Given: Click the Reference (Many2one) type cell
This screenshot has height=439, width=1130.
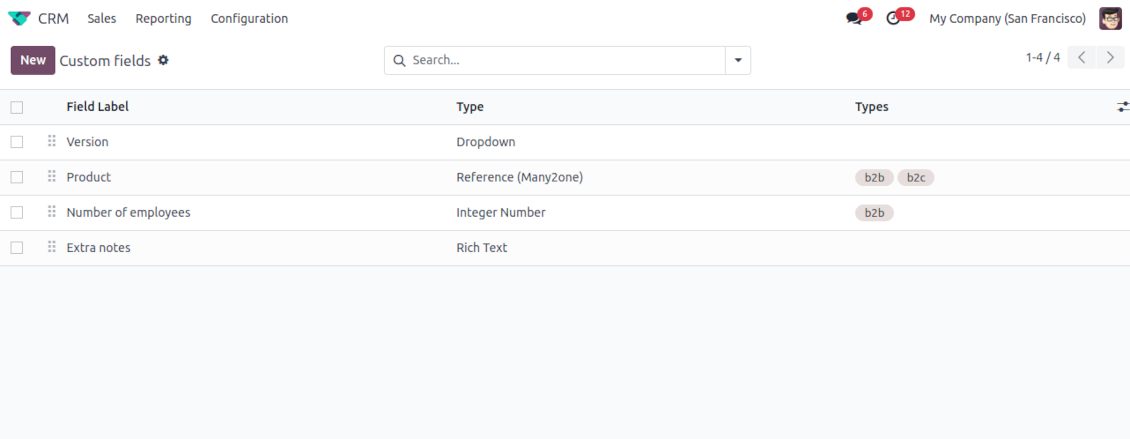Looking at the screenshot, I should 520,177.
